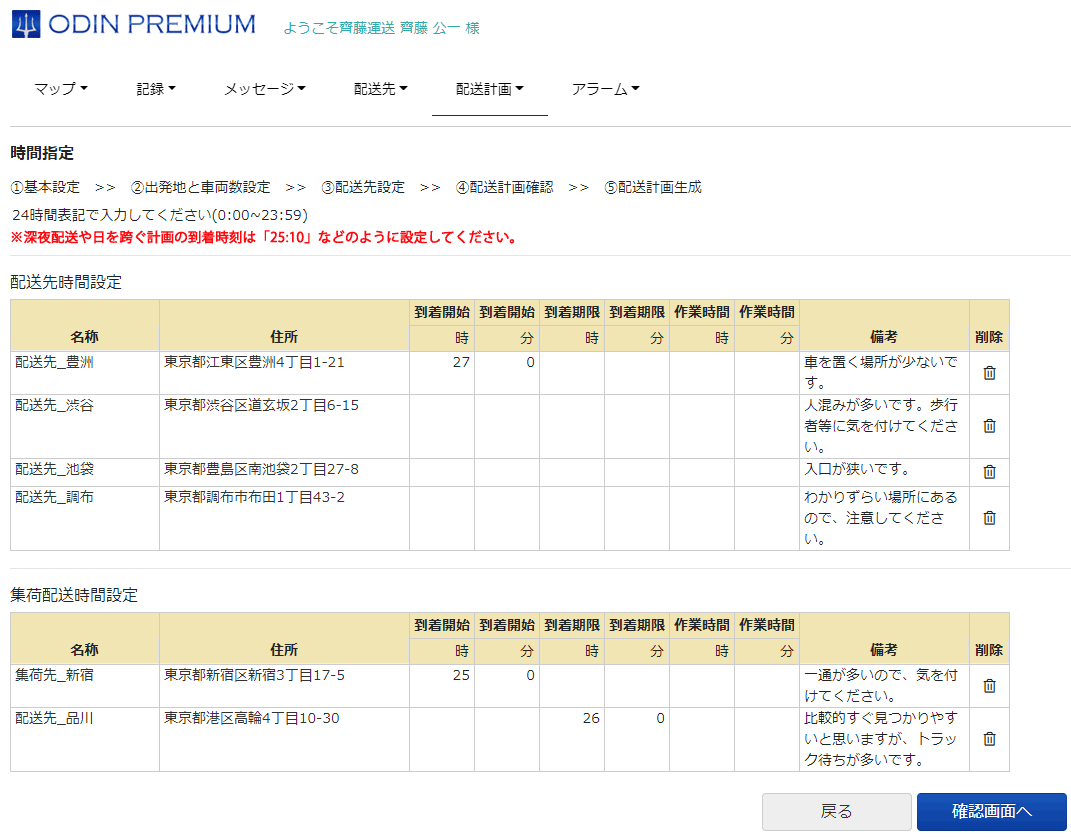The image size is (1071, 839).
Task: Select the active 配送計画 menu tab
Action: point(489,88)
